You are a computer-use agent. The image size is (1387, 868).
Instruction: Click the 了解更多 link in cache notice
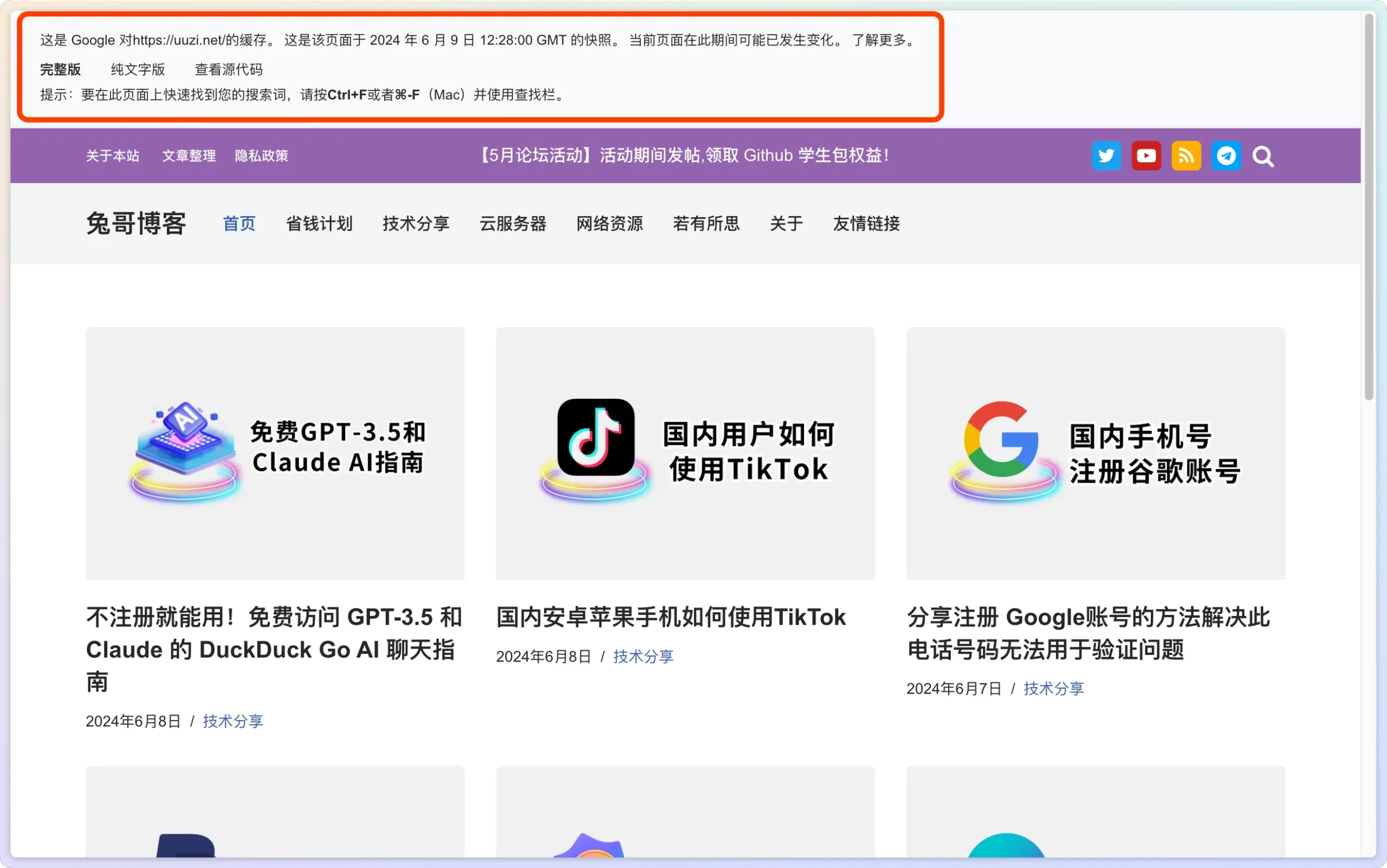(879, 40)
